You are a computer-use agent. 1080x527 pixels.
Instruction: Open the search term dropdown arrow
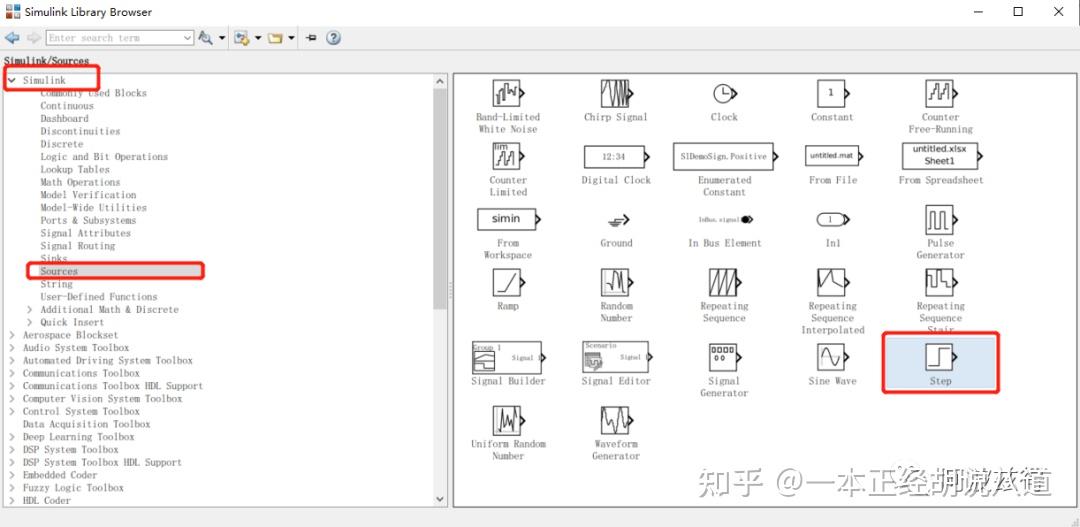click(x=188, y=38)
